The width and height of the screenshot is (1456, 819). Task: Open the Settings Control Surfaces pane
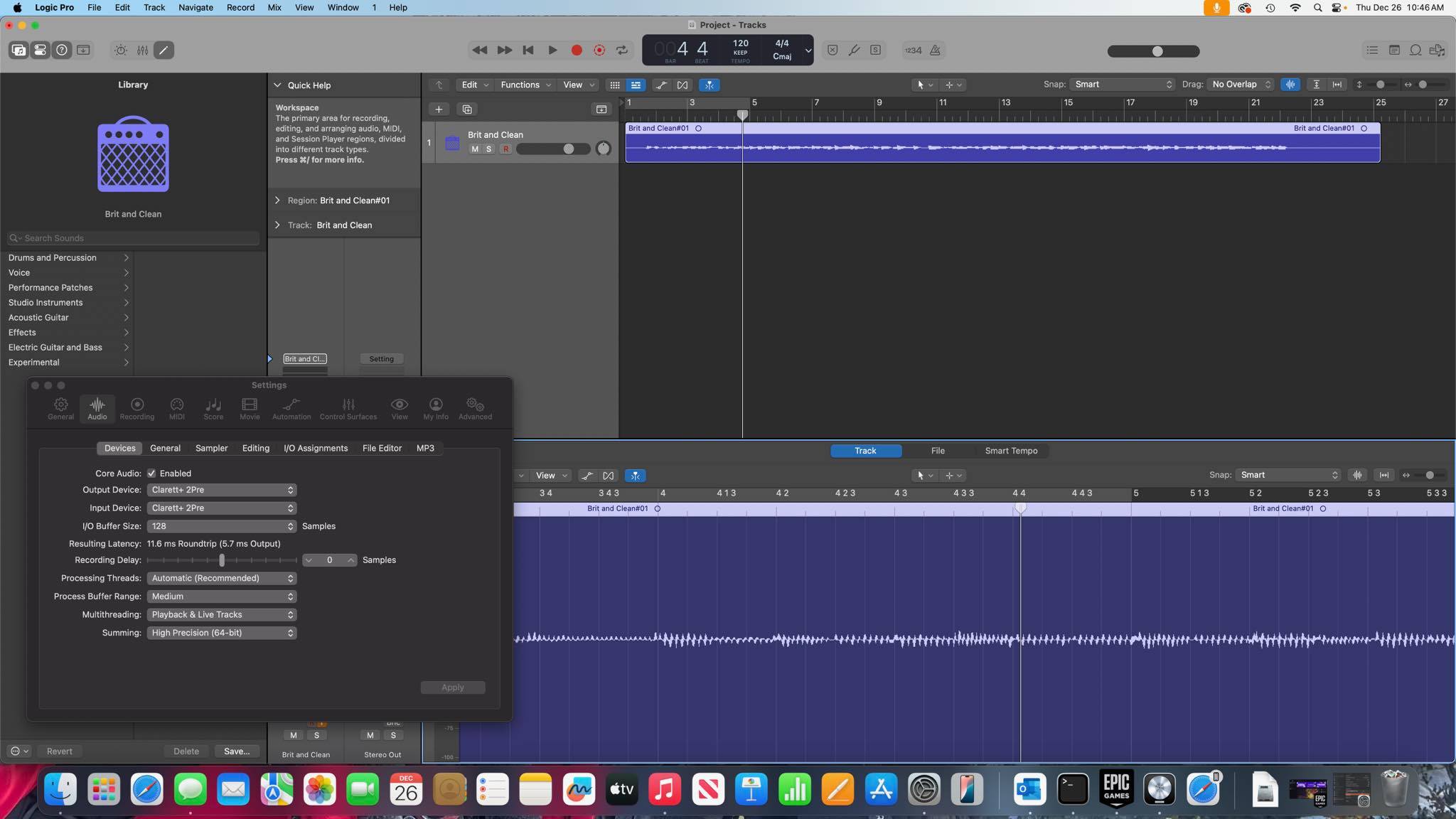tap(348, 409)
